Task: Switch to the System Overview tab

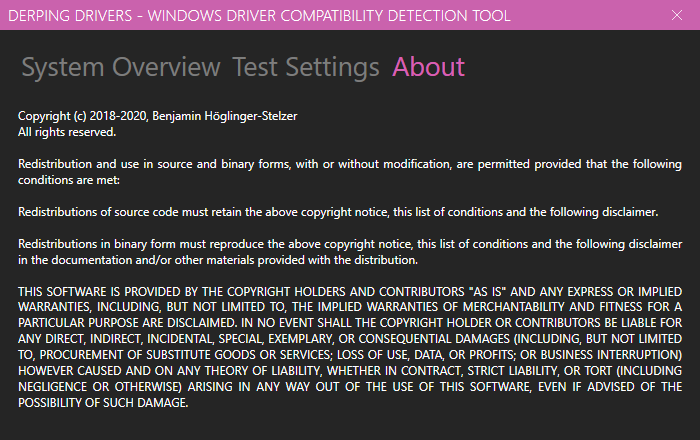Action: (121, 67)
